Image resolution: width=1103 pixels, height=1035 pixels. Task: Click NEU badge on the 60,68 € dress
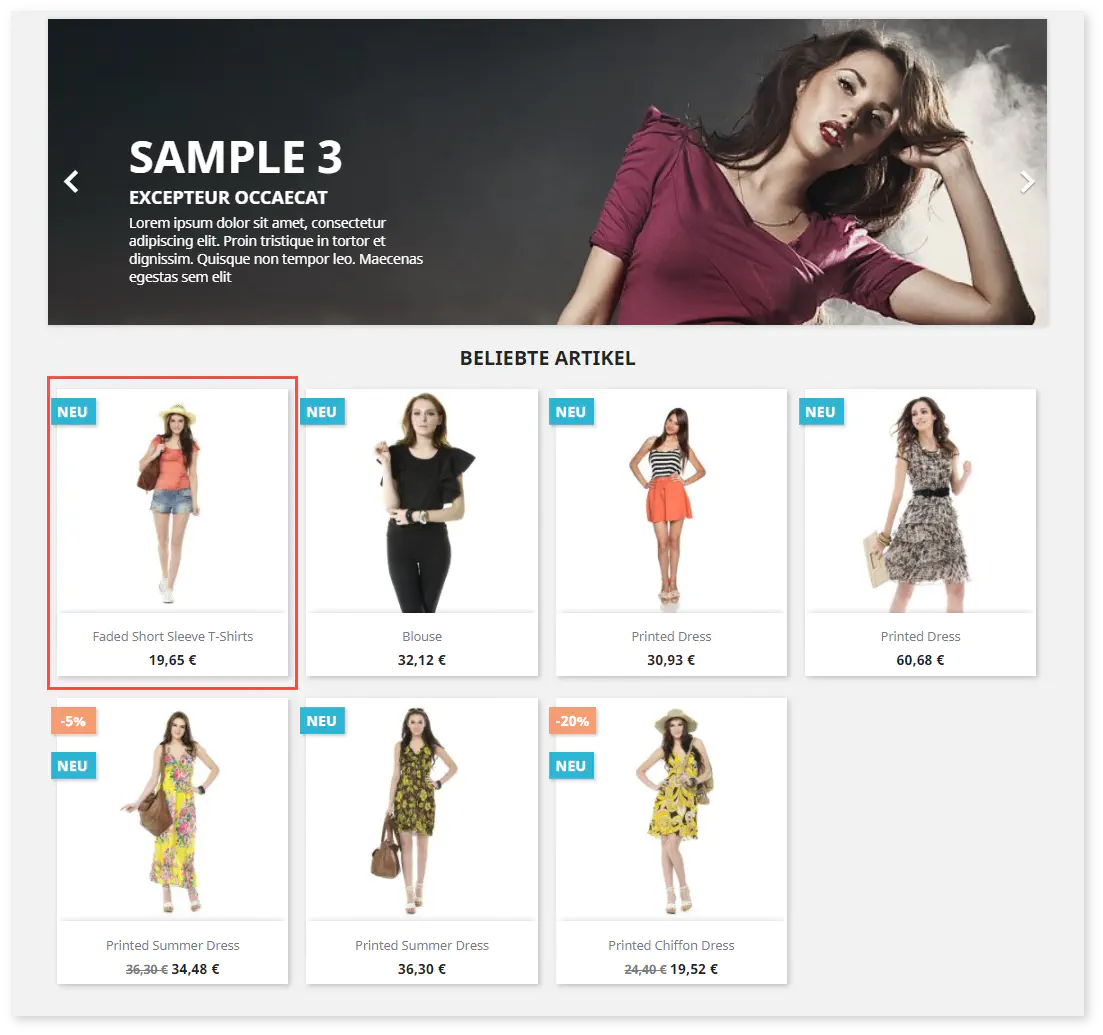click(x=820, y=412)
